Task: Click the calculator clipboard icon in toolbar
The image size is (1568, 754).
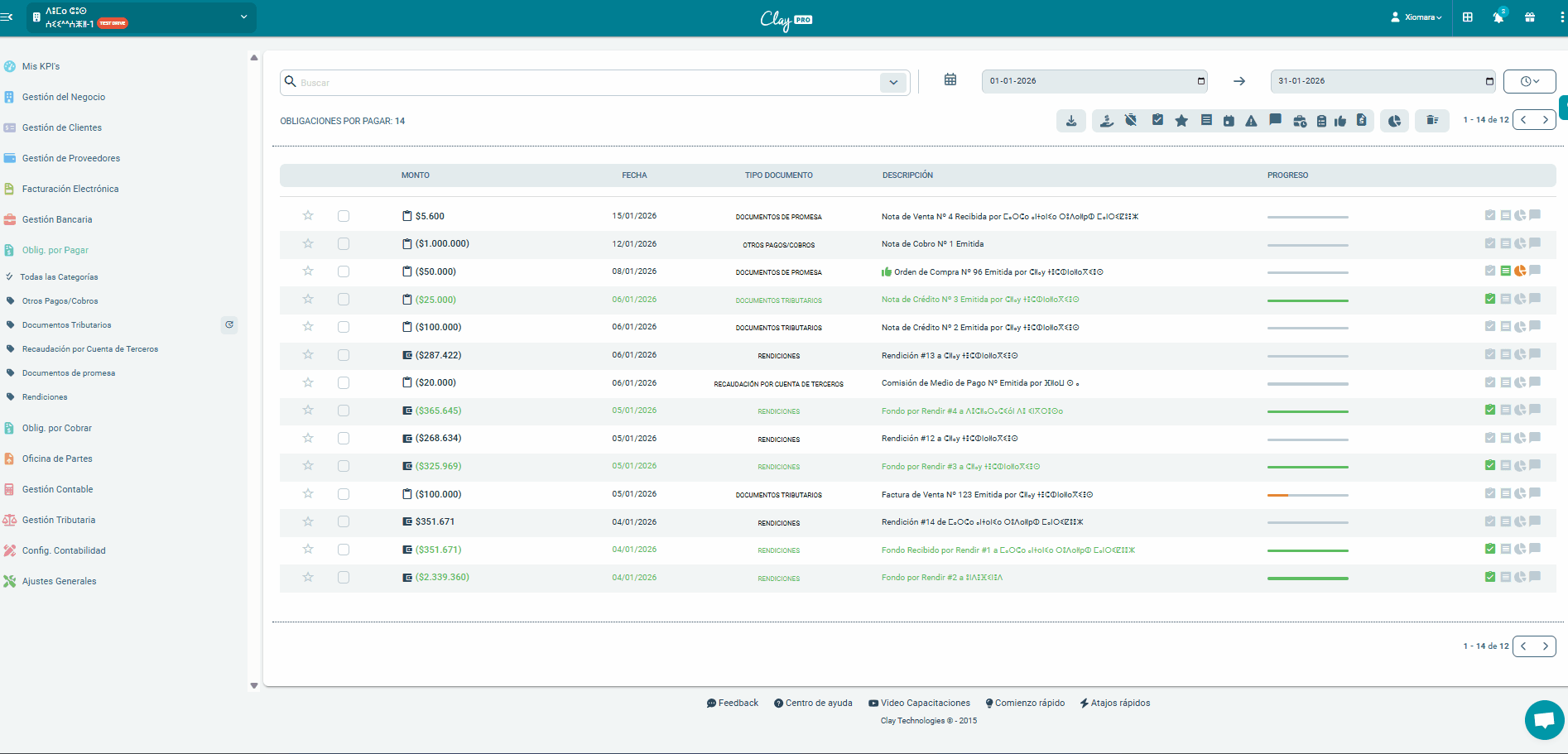Action: click(x=1321, y=121)
